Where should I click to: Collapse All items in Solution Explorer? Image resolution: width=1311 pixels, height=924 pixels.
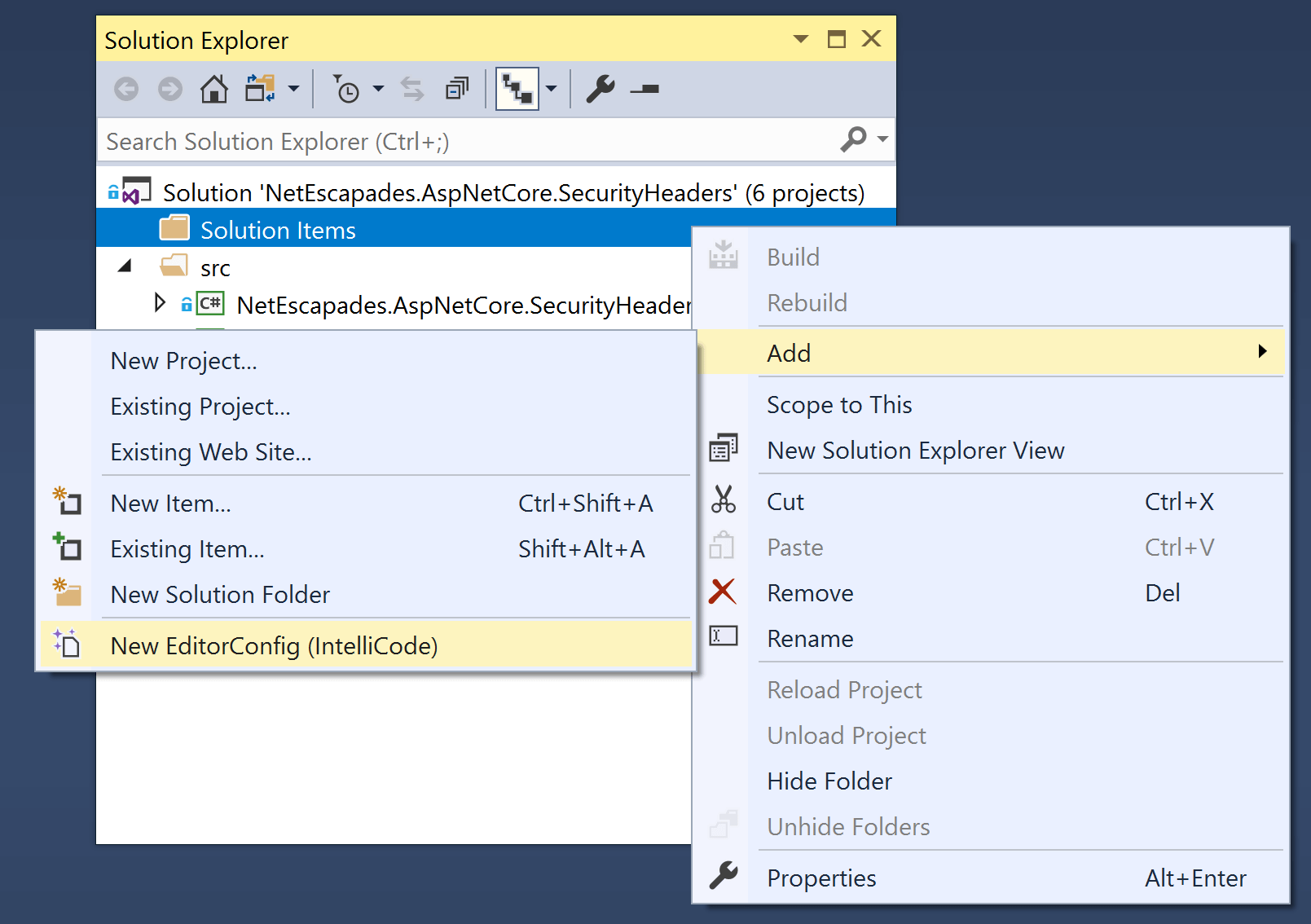coord(457,89)
